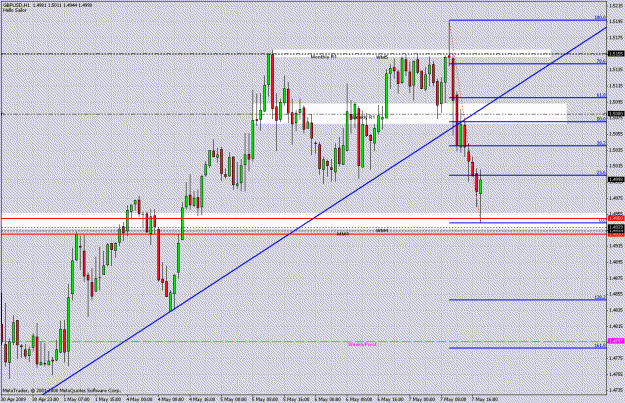Viewport: 625px width, 403px height.
Task: Select the Fibonacci 161.8 extension label
Action: click(600, 346)
